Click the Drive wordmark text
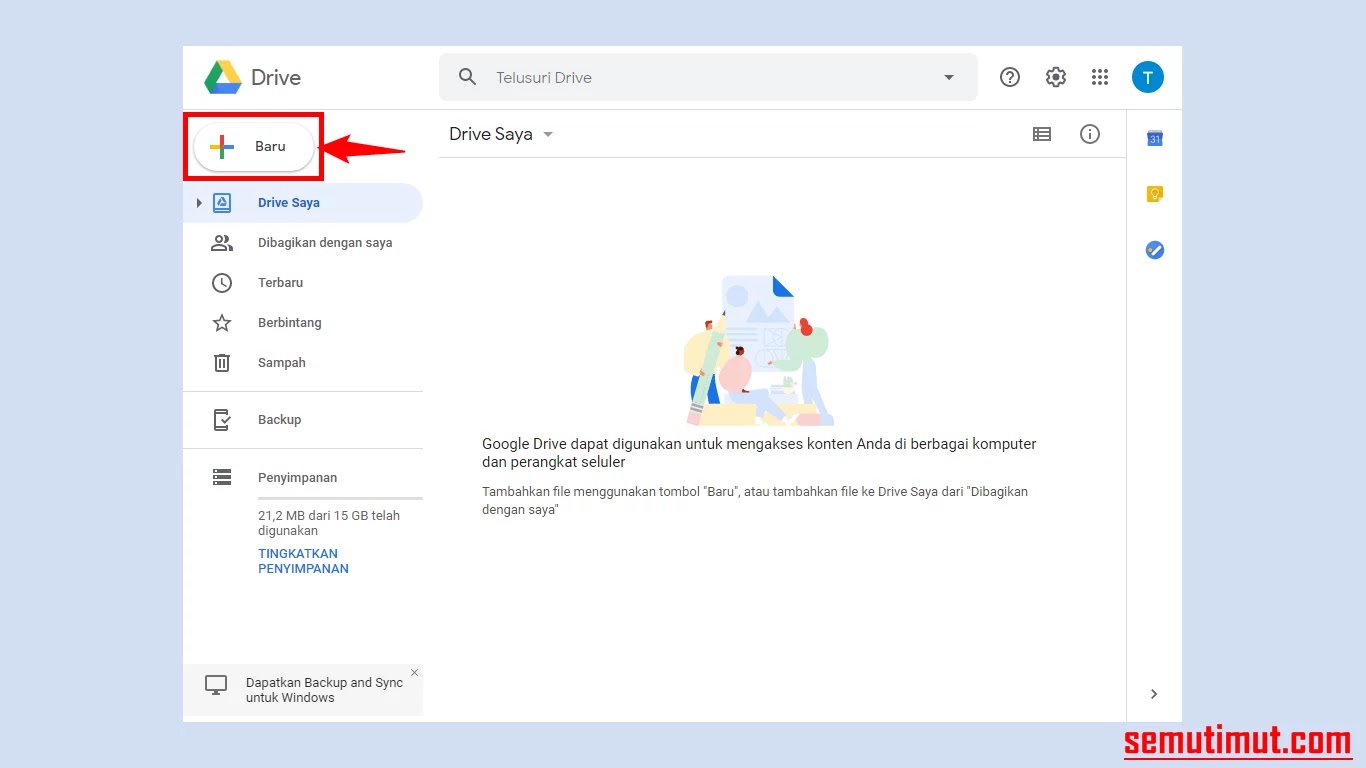1366x768 pixels. click(276, 77)
